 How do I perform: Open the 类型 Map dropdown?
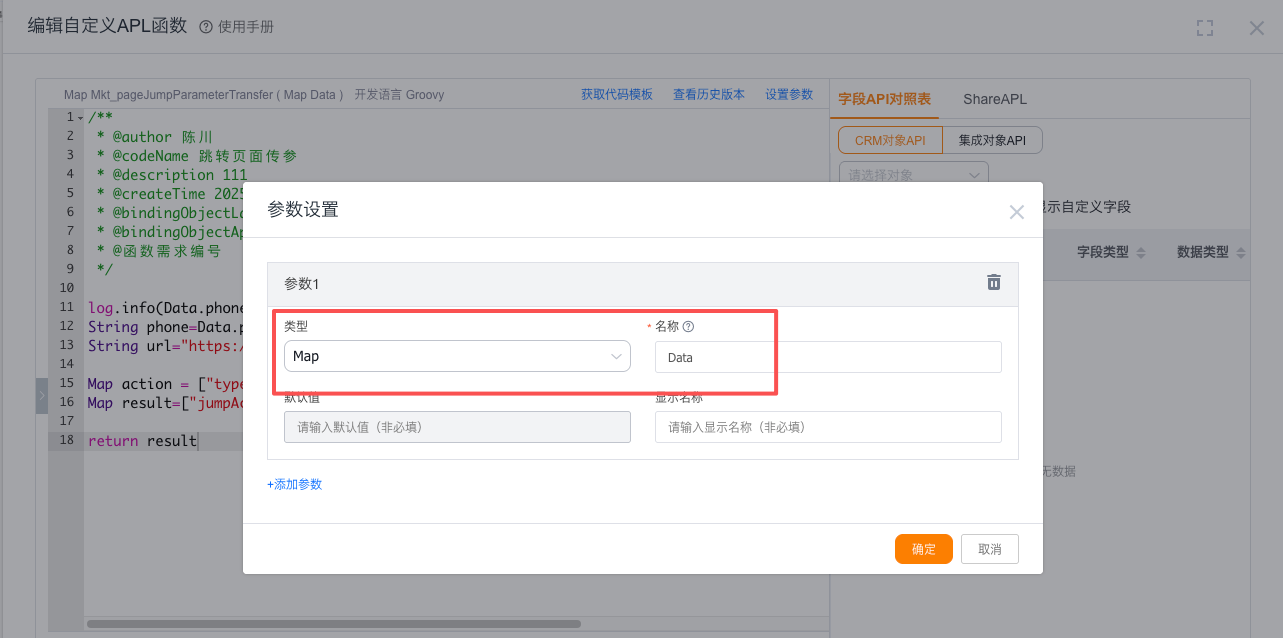457,357
